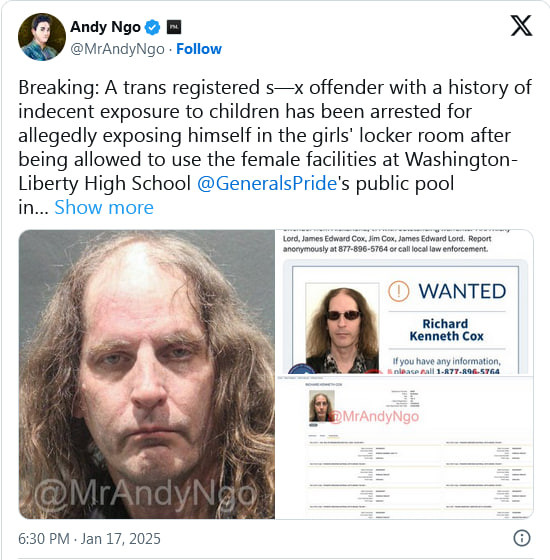
Task: Open the large mugshot photo on left
Action: click(x=147, y=374)
